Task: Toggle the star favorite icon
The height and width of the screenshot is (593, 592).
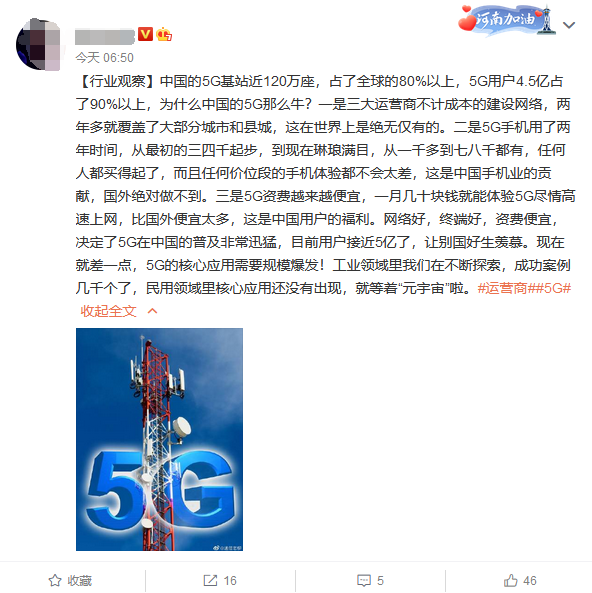Action: coord(55,580)
